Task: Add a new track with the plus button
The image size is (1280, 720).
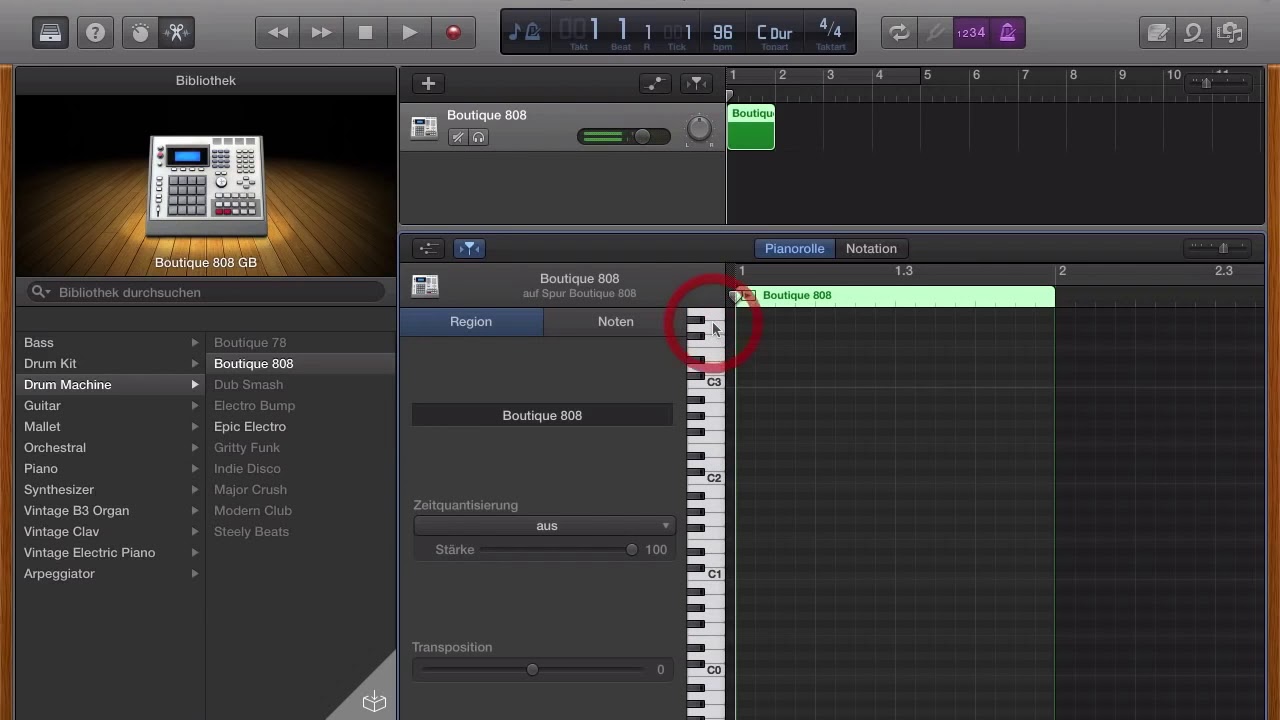Action: coord(428,84)
